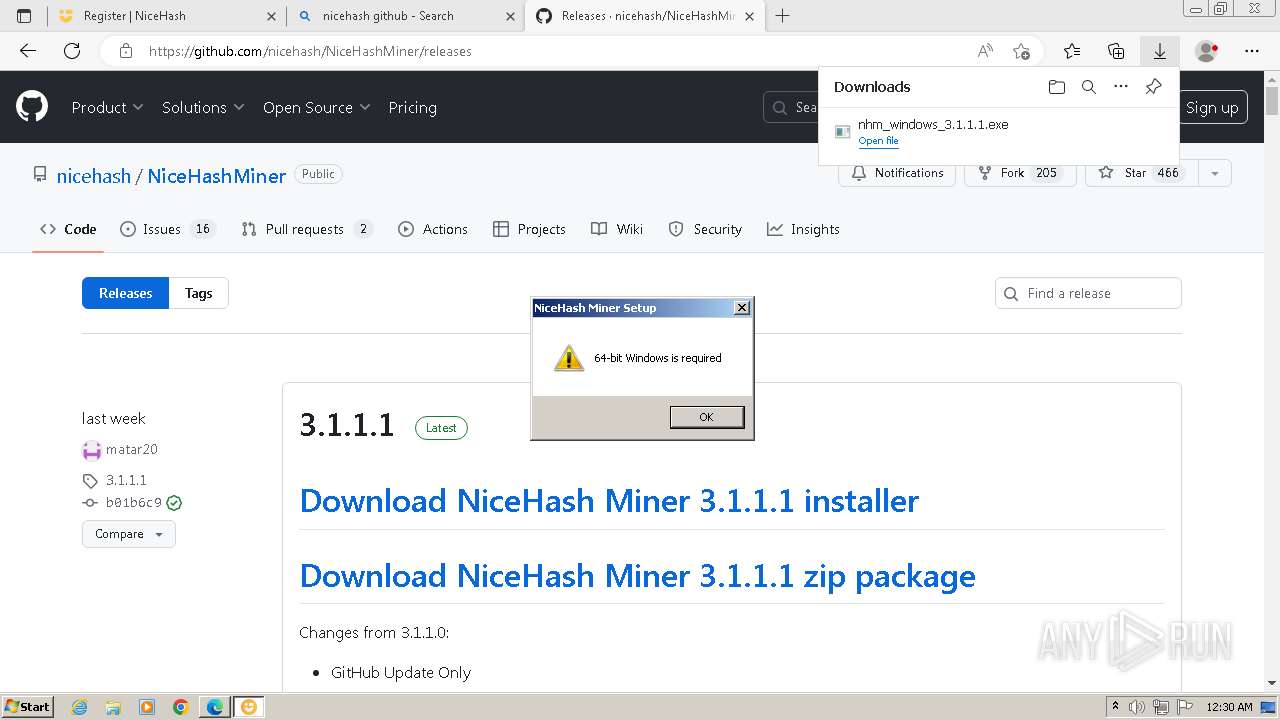Click the Edge icon in taskbar
The height and width of the screenshot is (720, 1280).
pos(215,707)
